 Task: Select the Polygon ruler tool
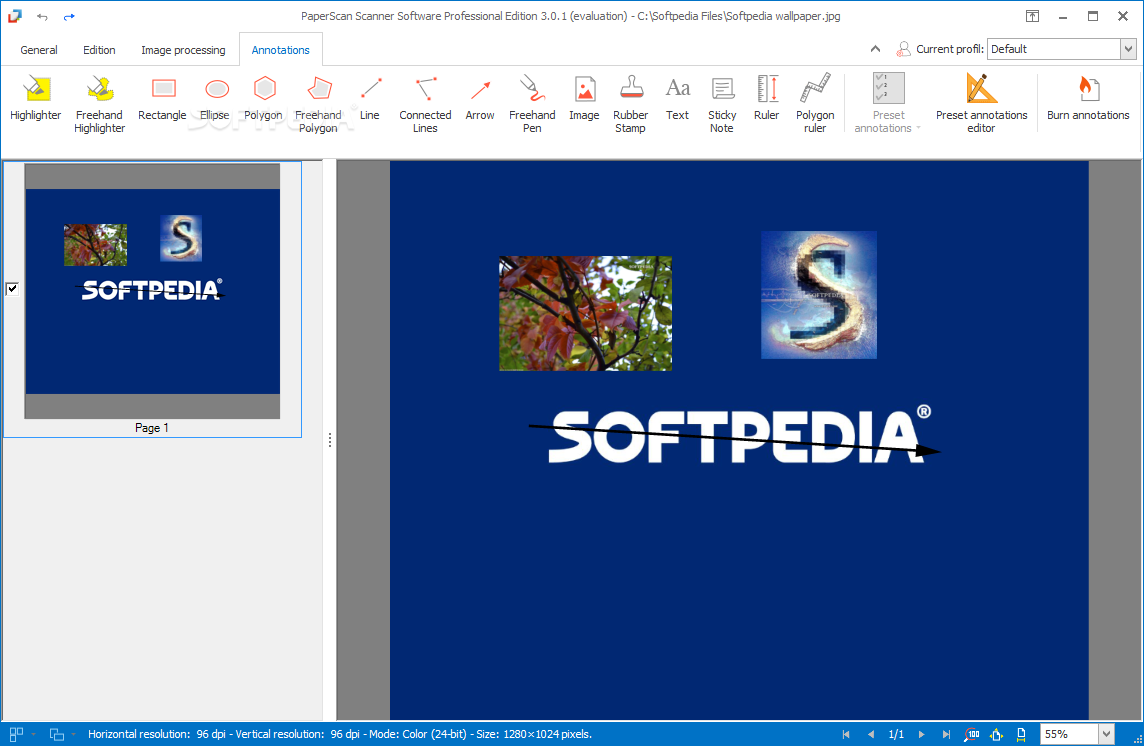click(815, 104)
